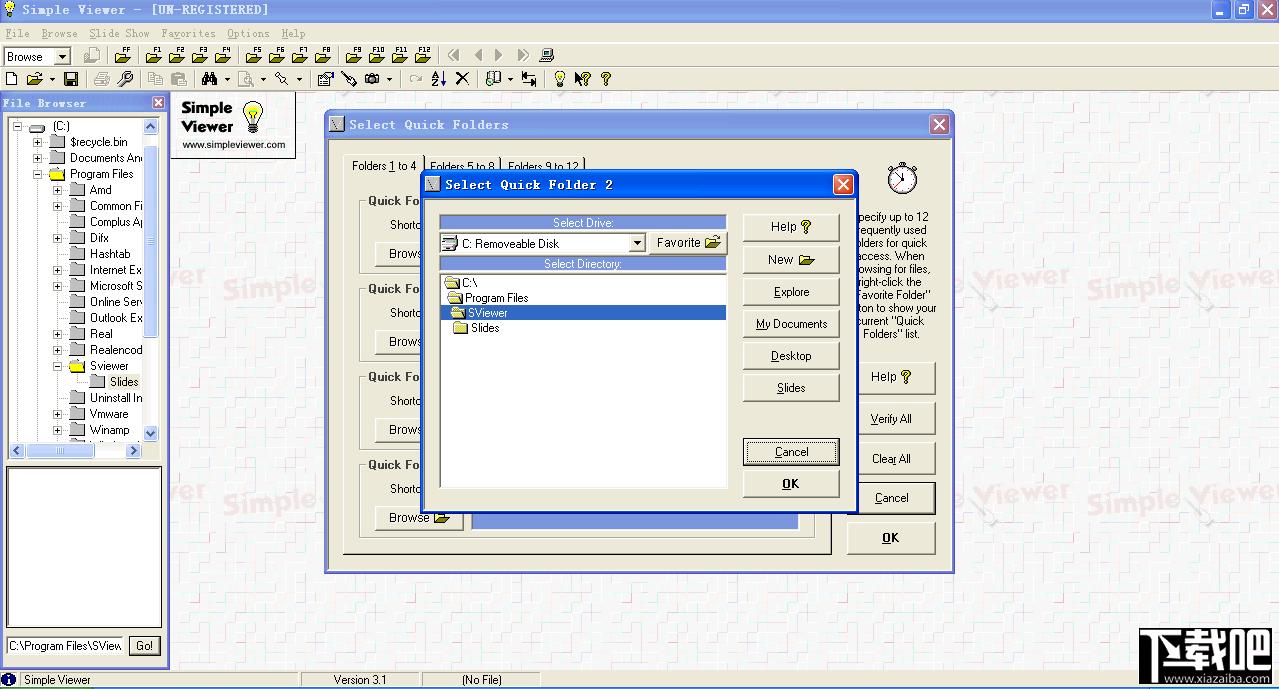Expand the $recycle.bin tree node
This screenshot has width=1279, height=689.
37,142
